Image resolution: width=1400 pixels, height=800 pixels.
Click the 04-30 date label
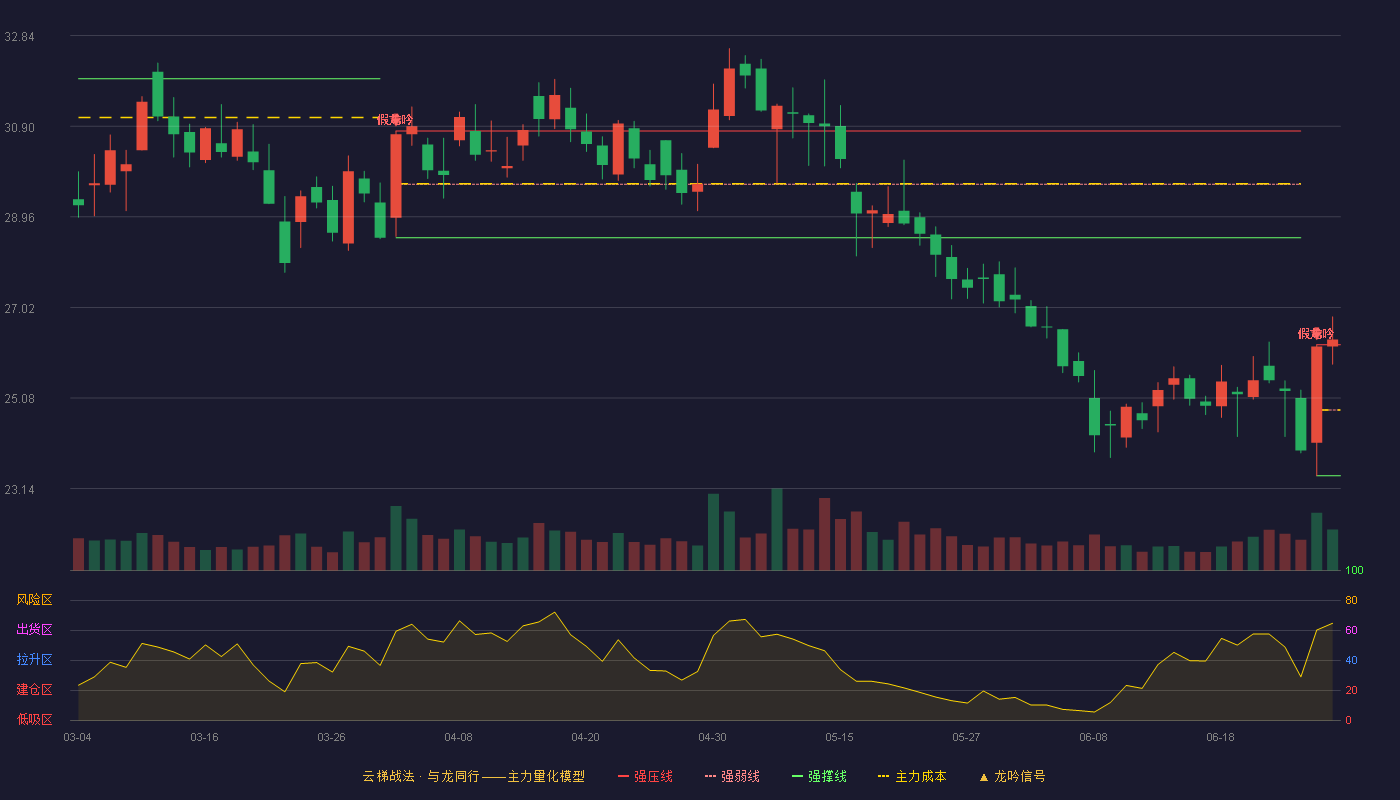click(712, 737)
